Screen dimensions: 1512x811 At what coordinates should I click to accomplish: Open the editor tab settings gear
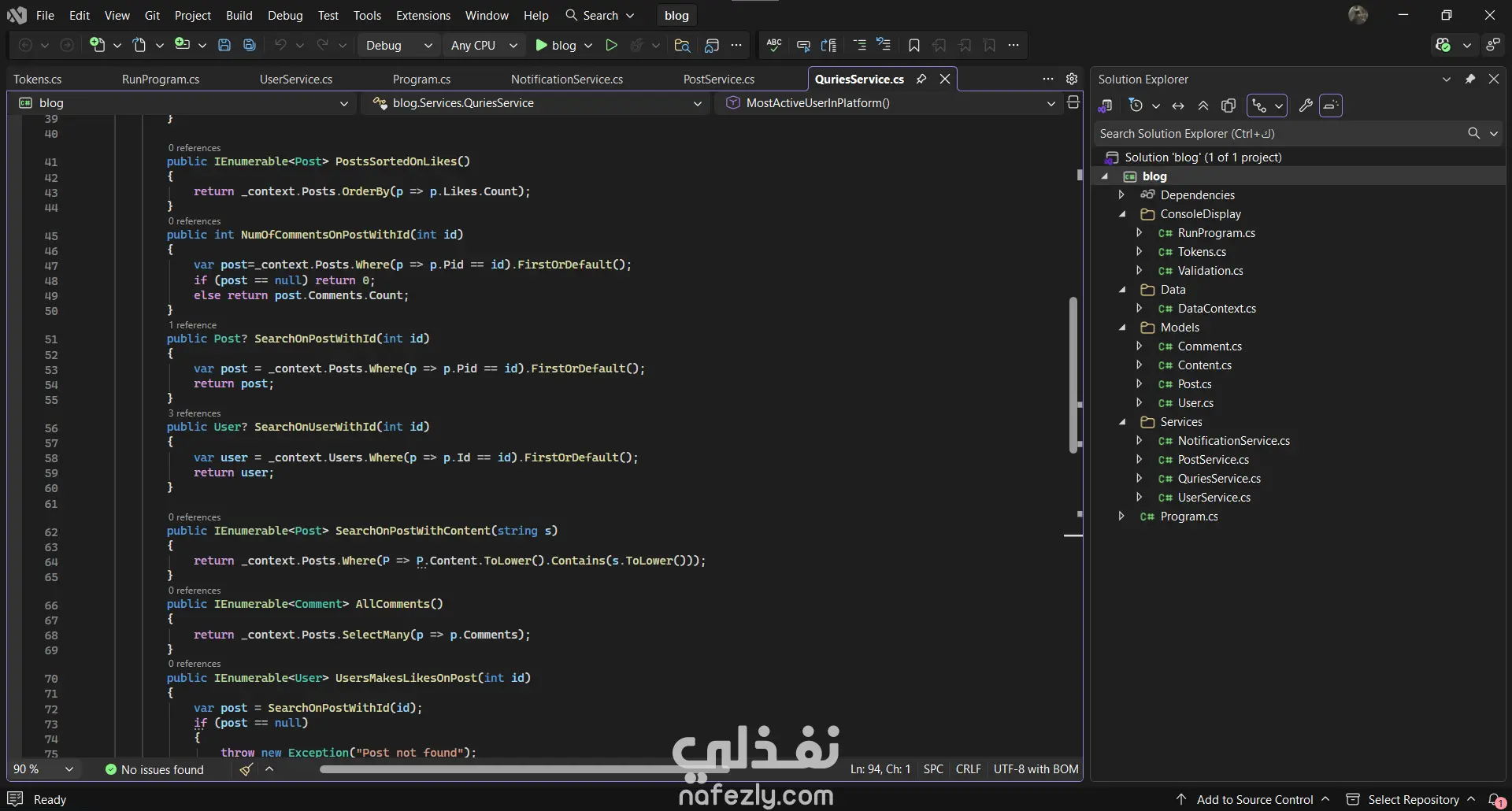1072,79
